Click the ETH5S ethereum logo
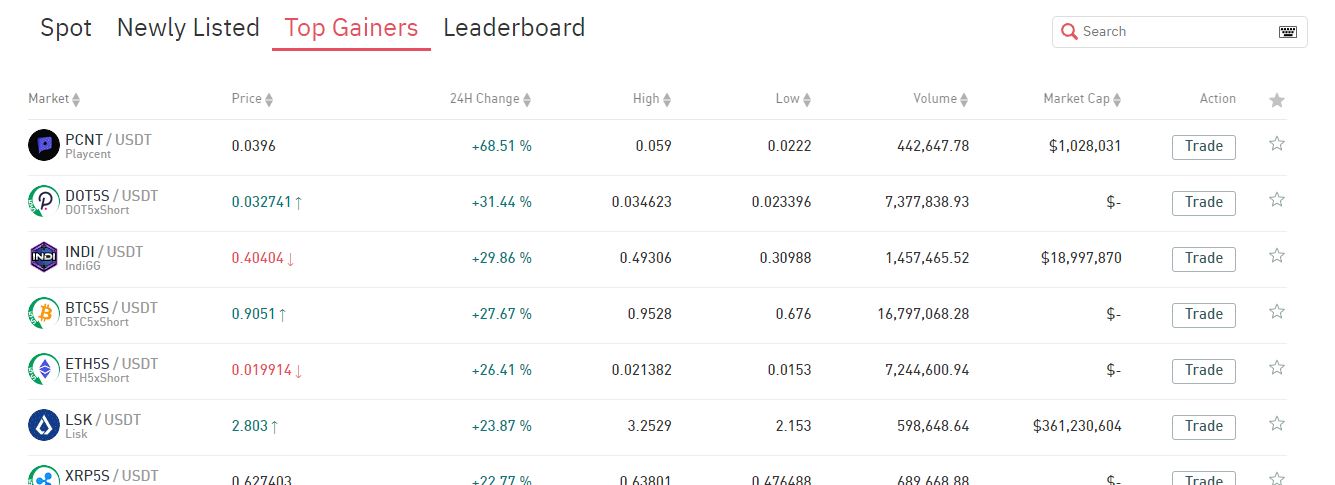The width and height of the screenshot is (1335, 485). pyautogui.click(x=44, y=370)
